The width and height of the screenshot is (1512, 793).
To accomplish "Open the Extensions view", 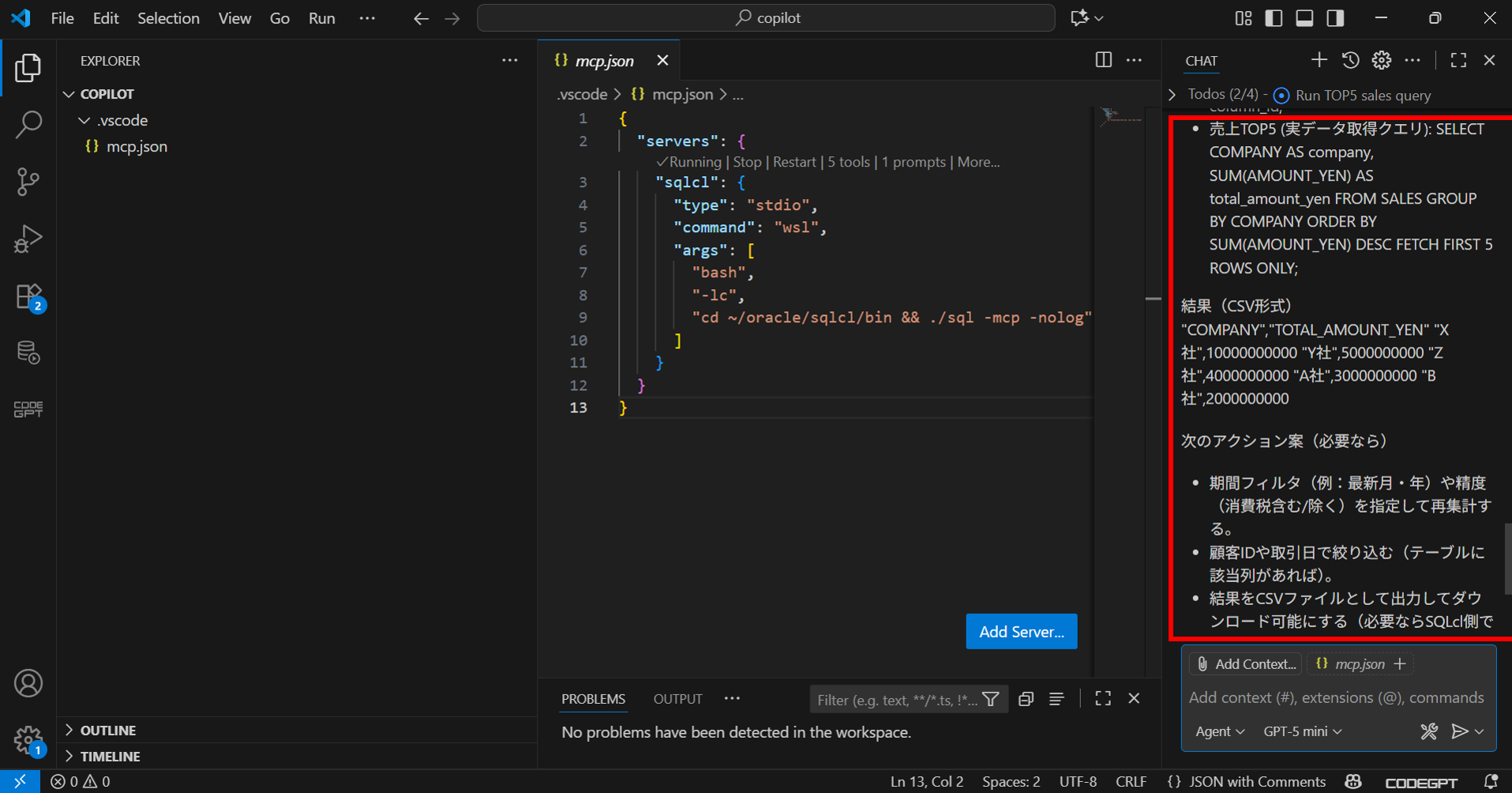I will [x=28, y=297].
